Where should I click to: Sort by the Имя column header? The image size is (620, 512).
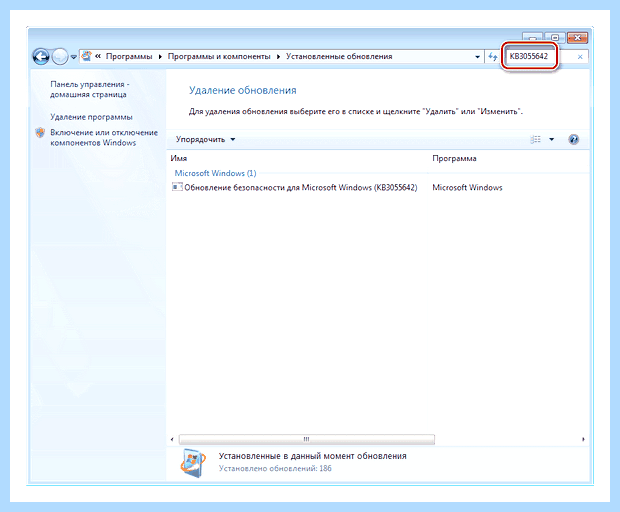[179, 158]
